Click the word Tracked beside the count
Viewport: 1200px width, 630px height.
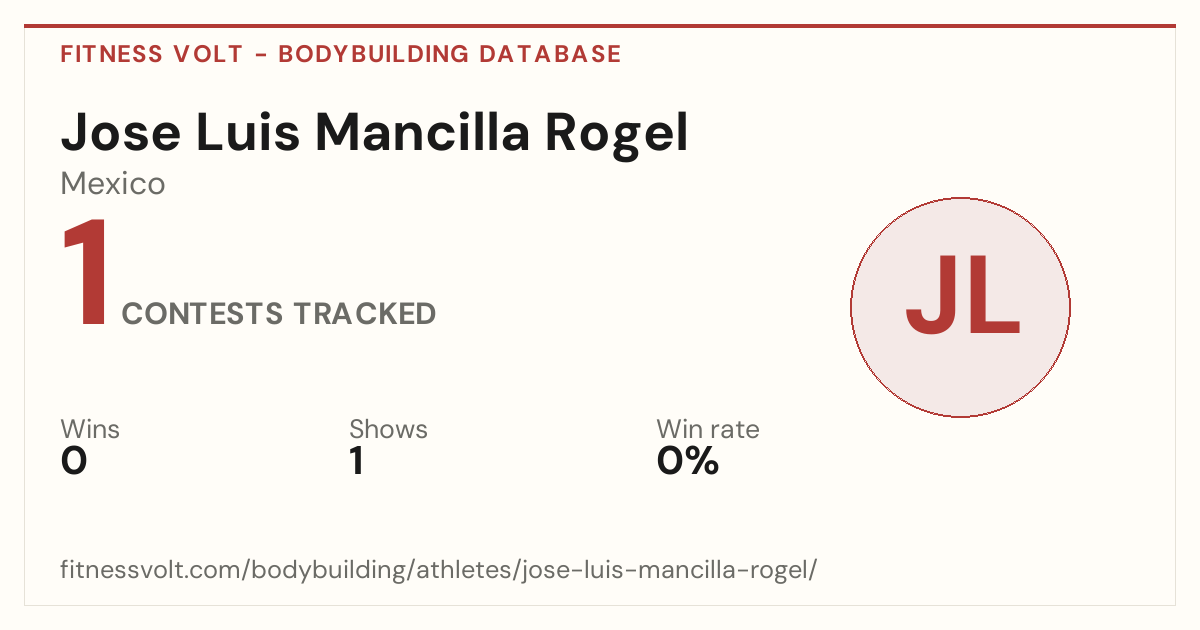365,314
